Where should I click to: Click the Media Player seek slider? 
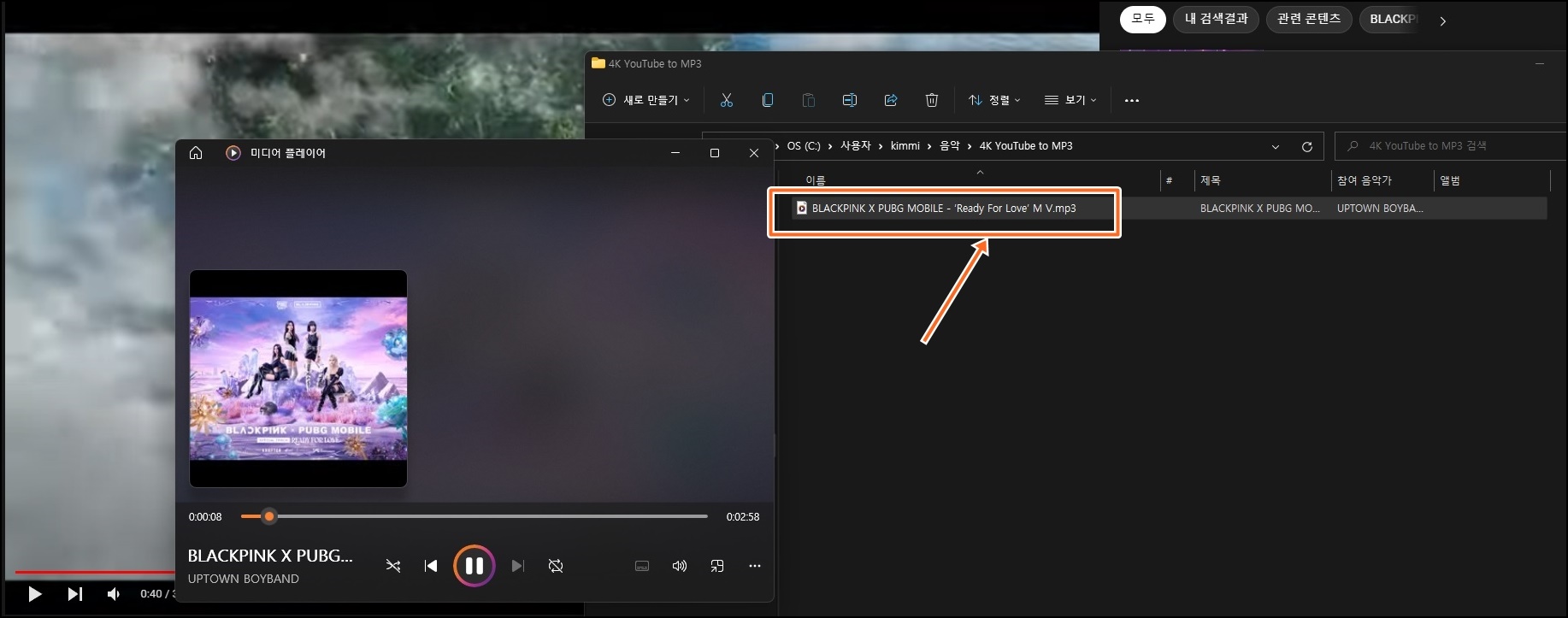(x=475, y=516)
